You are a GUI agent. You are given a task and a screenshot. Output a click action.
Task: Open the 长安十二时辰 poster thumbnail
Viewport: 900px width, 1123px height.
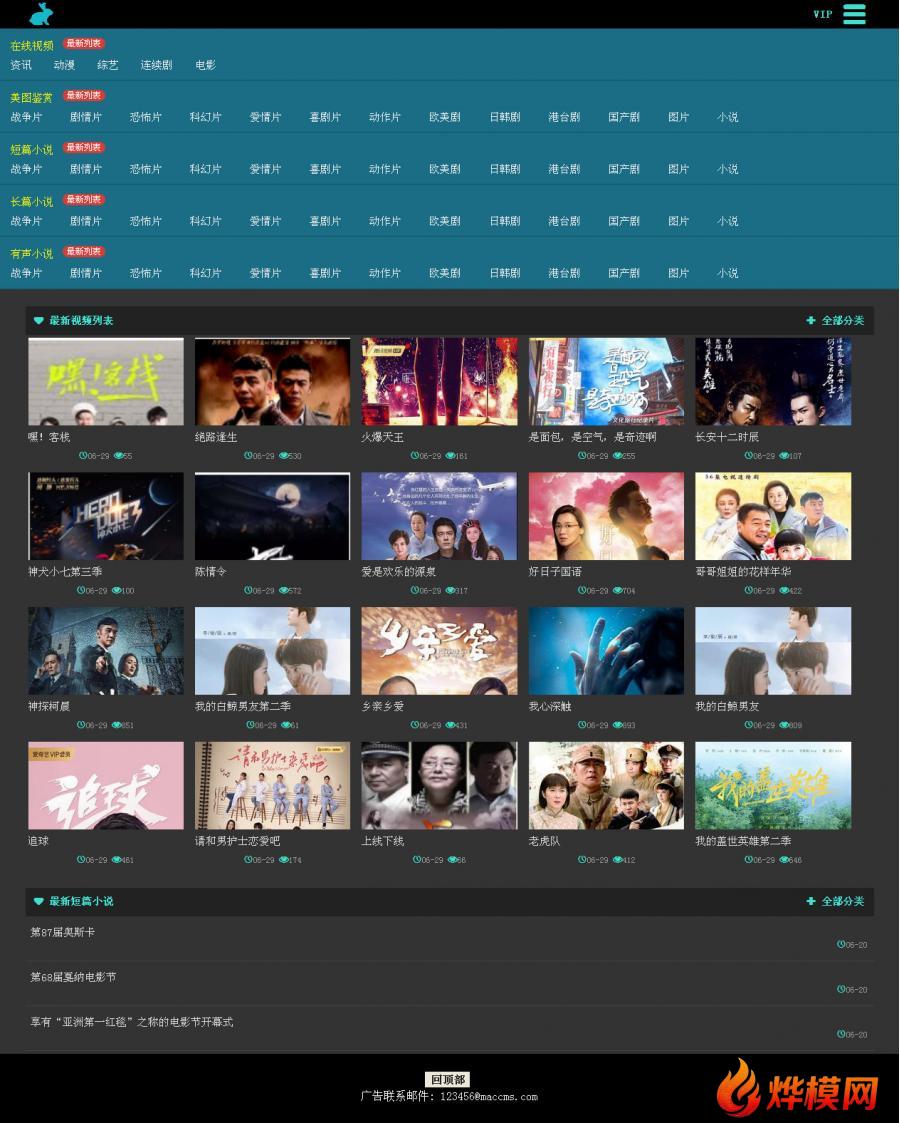point(773,382)
